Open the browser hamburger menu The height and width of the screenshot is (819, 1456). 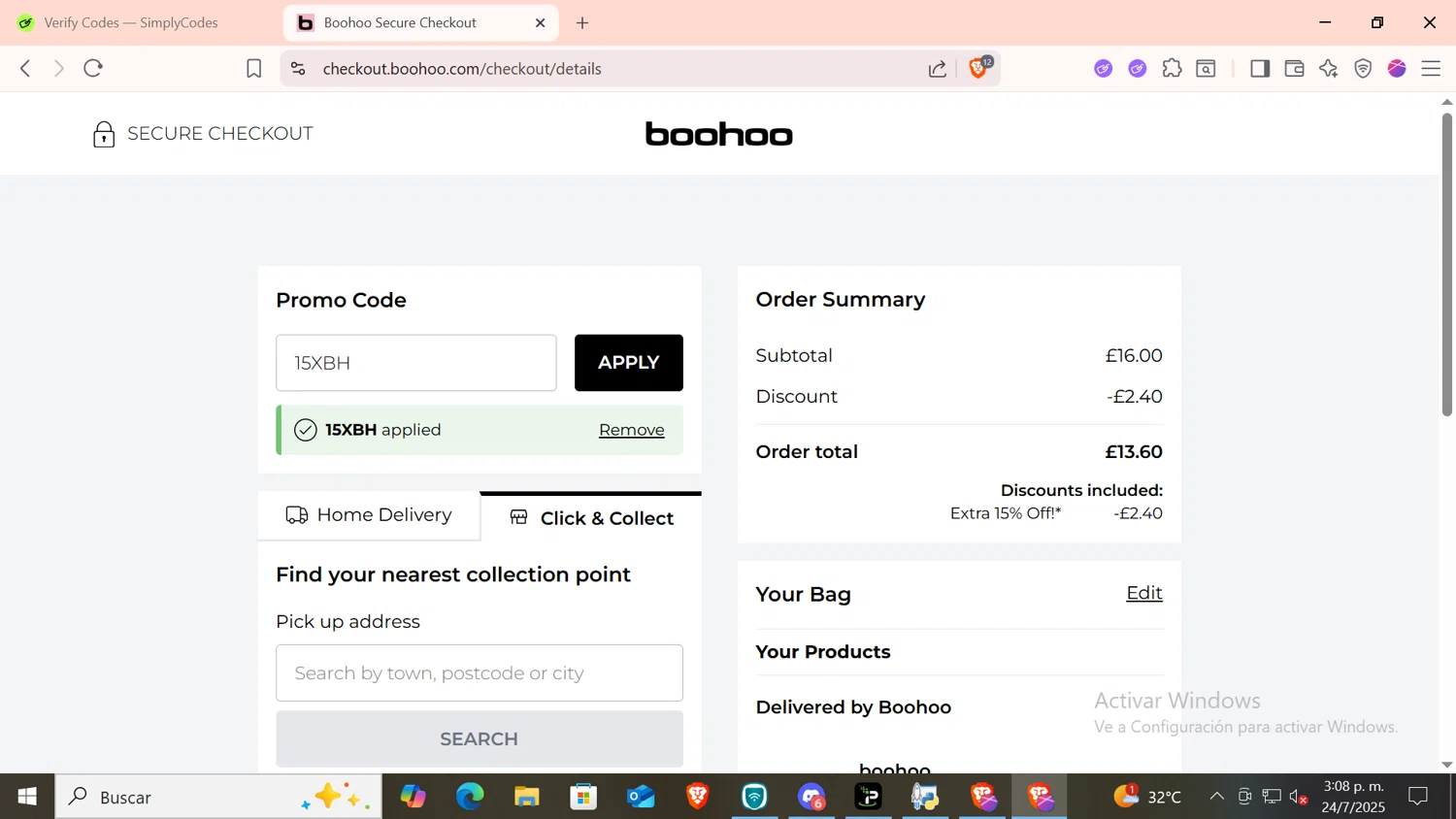(1431, 68)
